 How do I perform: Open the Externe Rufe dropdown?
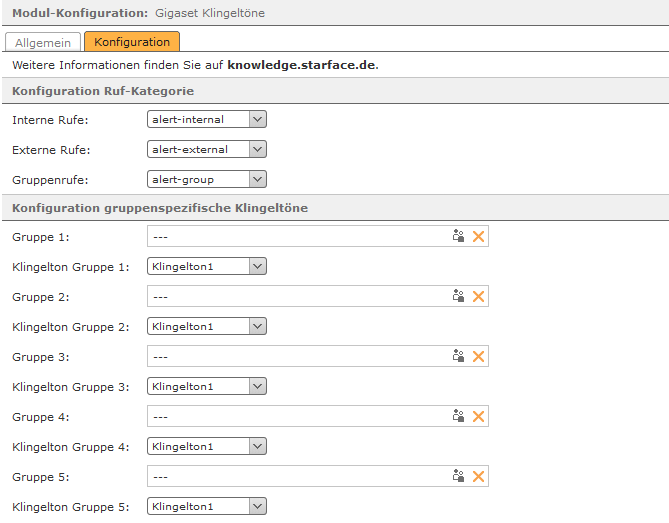tap(207, 149)
